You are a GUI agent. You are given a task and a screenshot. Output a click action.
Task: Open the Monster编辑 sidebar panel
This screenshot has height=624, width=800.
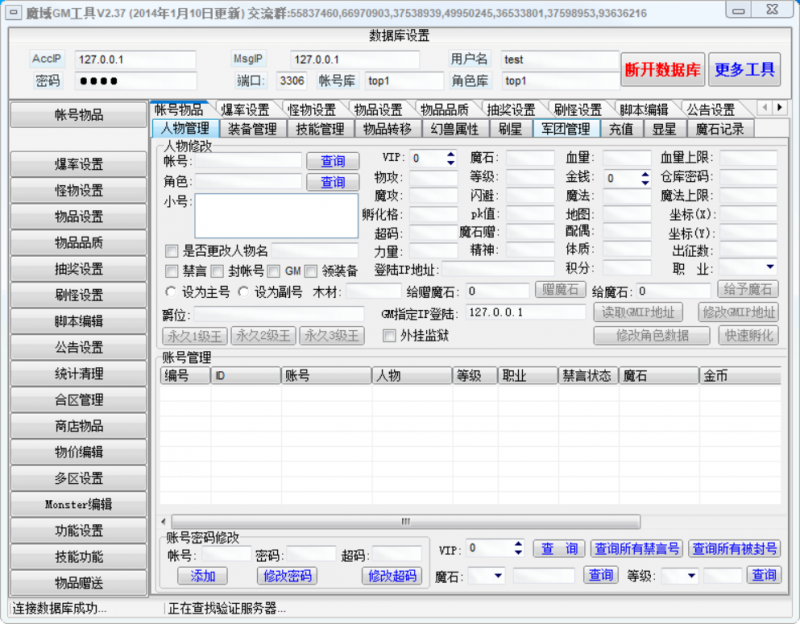(x=78, y=505)
